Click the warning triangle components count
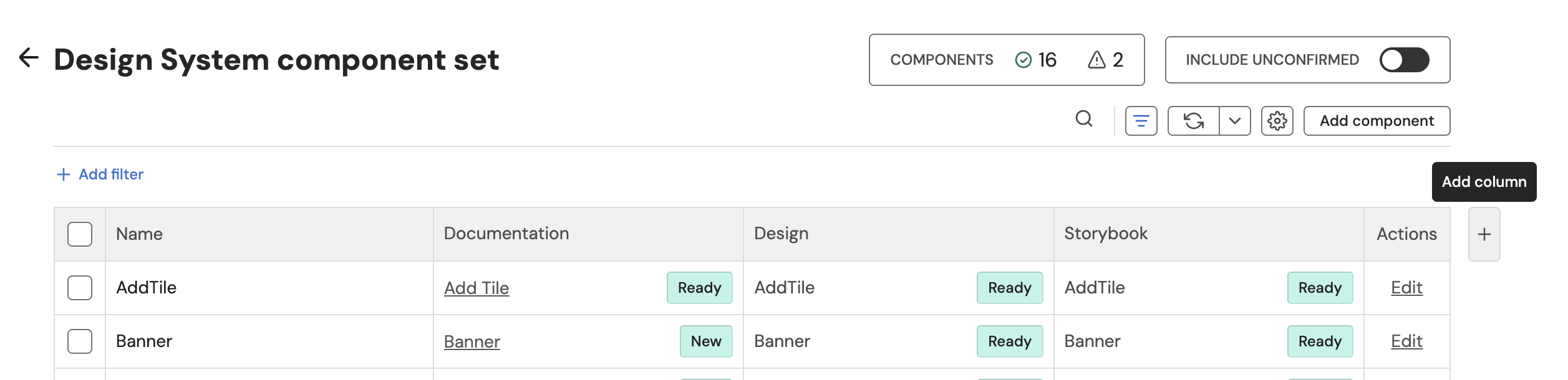Screen dimensions: 1568x380 1096,60
